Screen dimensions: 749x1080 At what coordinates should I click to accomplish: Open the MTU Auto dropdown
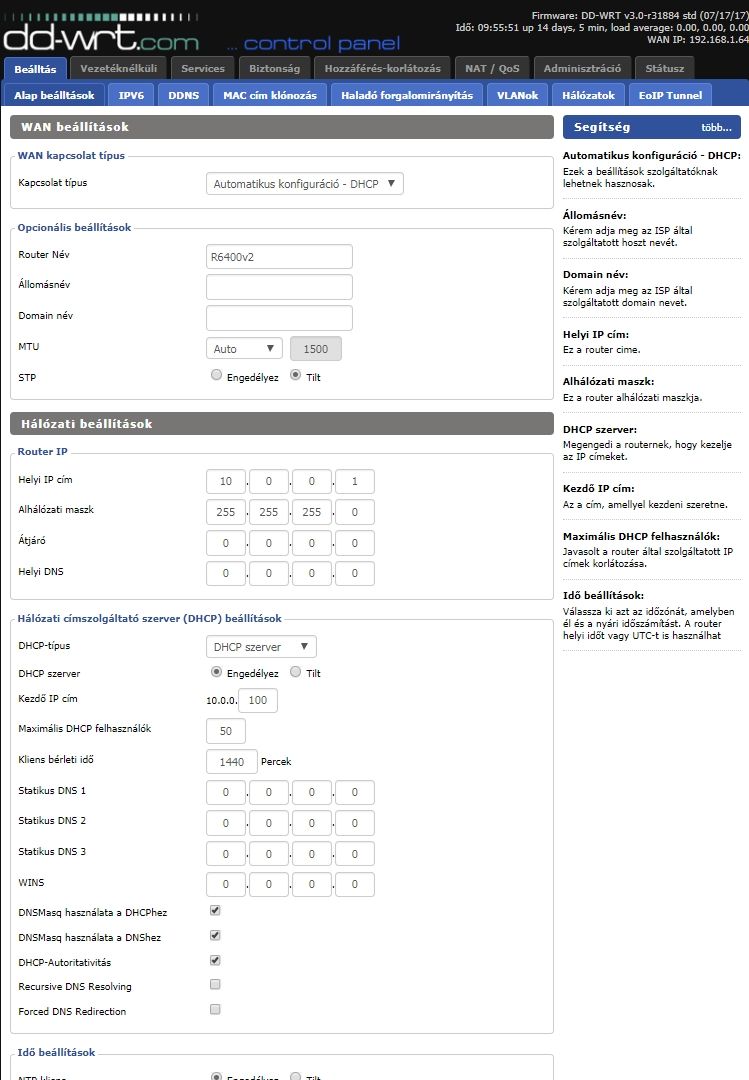click(x=245, y=349)
